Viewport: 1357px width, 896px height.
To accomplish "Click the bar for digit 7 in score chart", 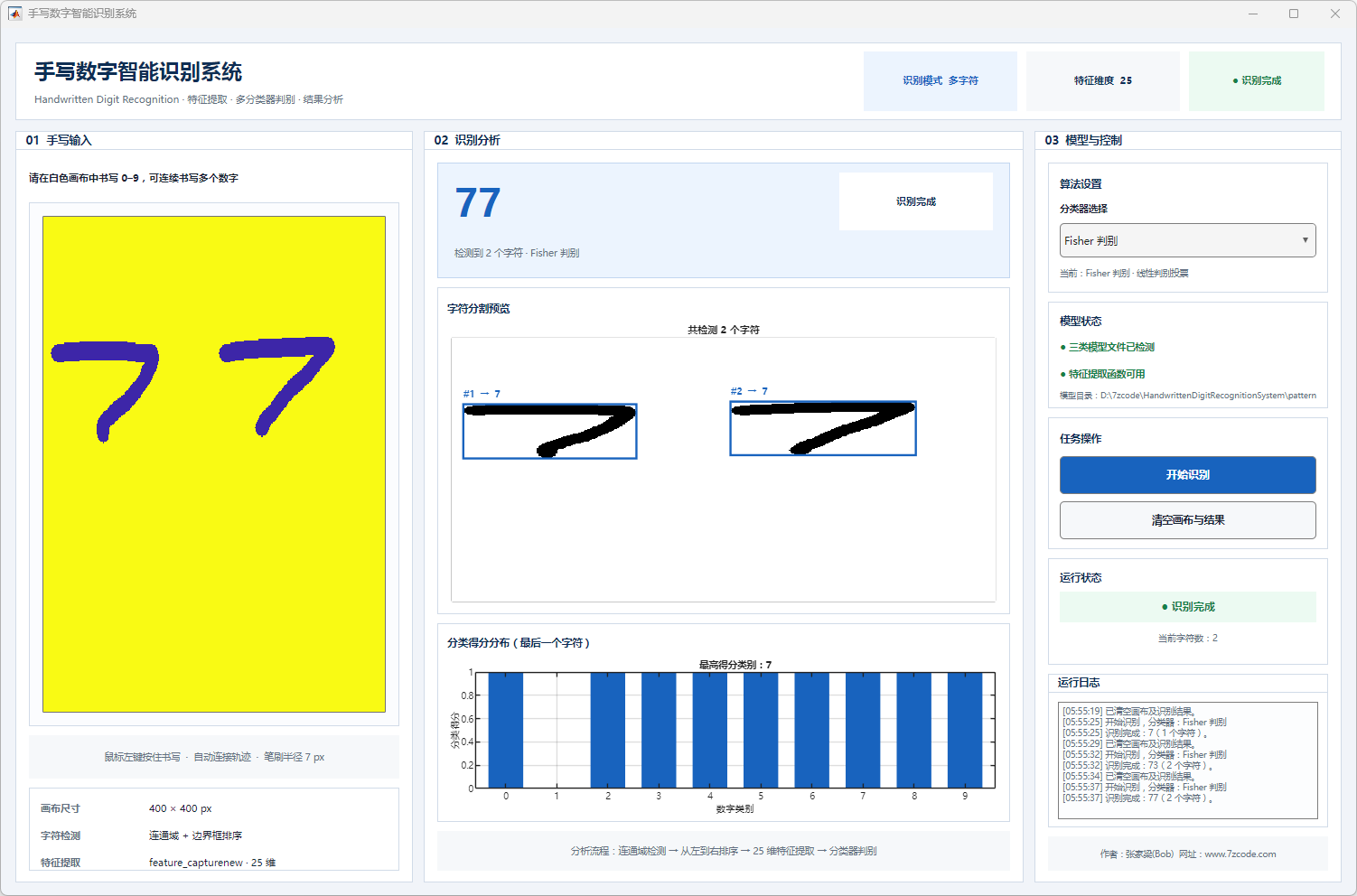I will (863, 730).
